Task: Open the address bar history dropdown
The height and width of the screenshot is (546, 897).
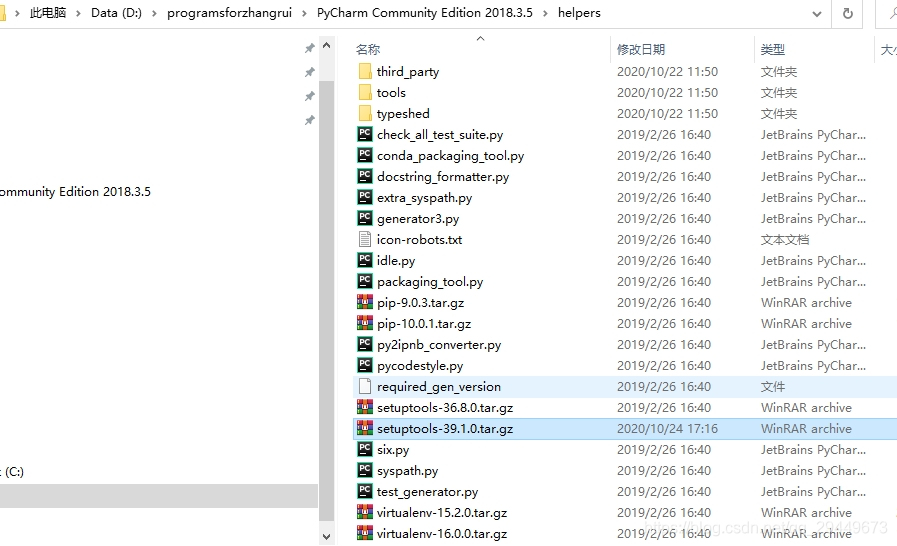Action: (817, 14)
